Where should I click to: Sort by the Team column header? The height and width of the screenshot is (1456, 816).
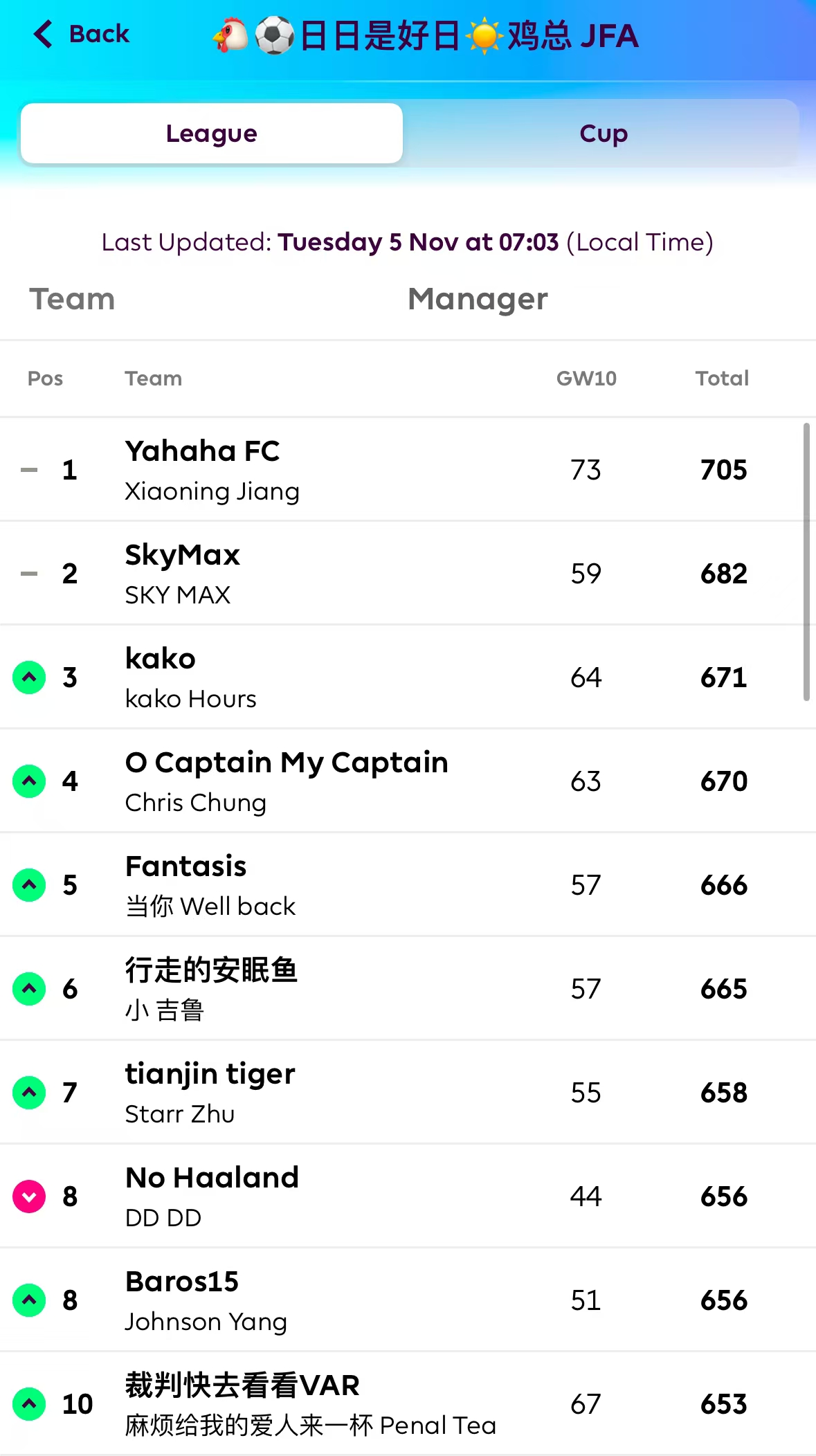click(72, 299)
